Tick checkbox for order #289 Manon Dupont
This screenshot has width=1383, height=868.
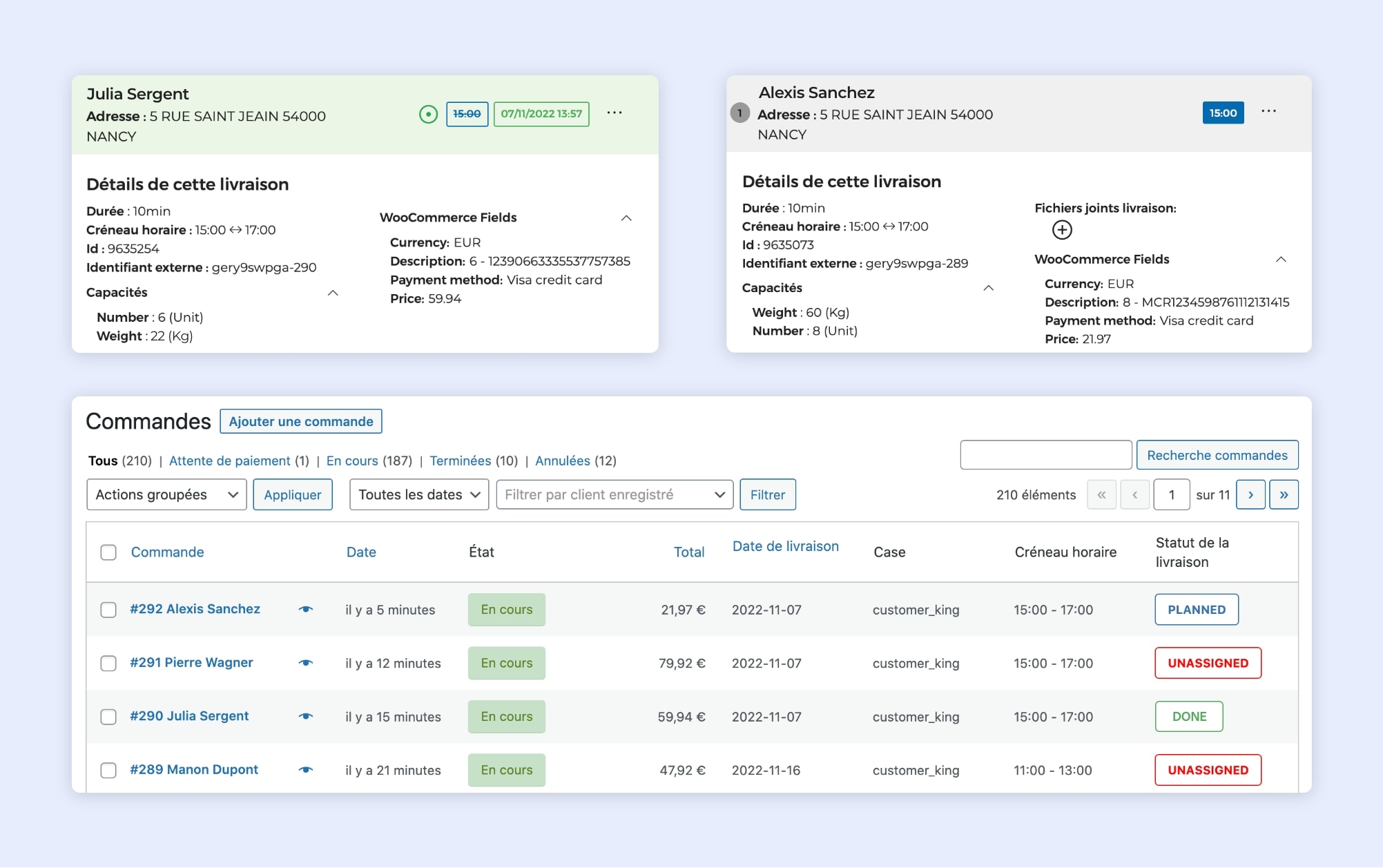tap(108, 770)
